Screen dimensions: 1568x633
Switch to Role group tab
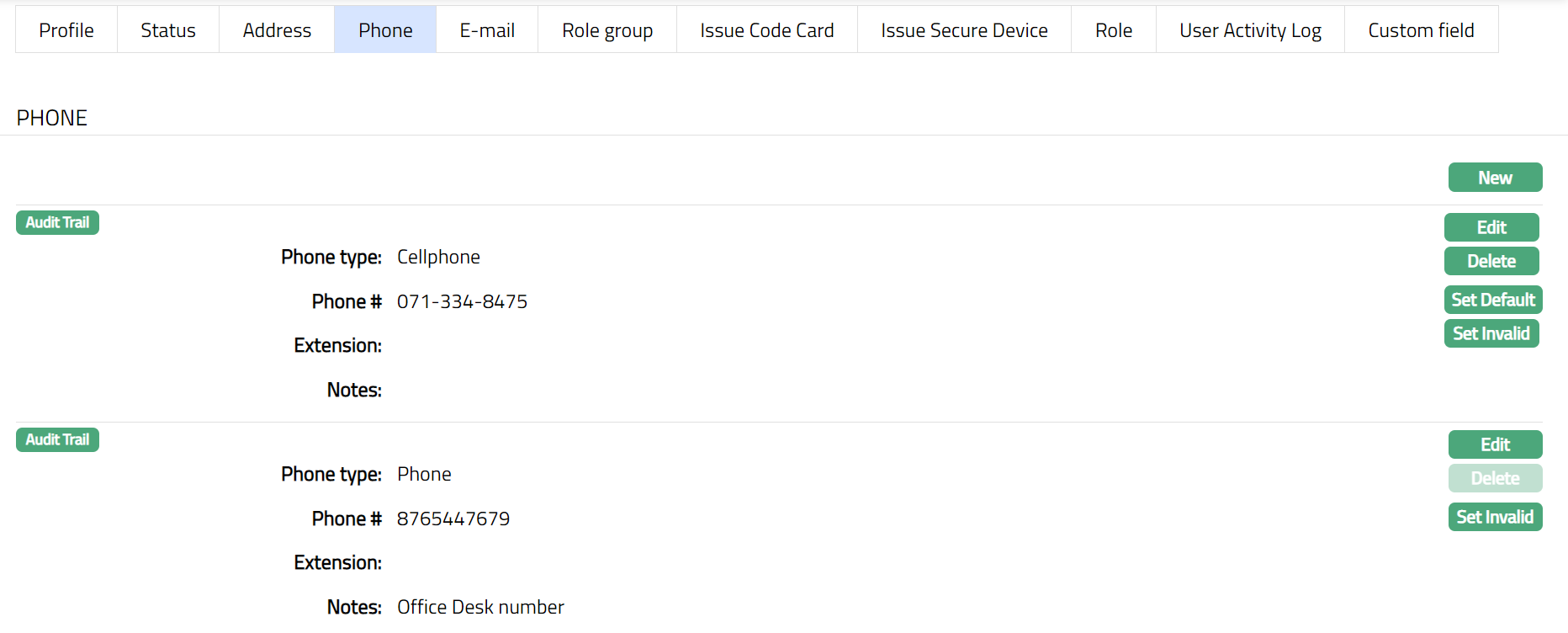click(x=607, y=30)
